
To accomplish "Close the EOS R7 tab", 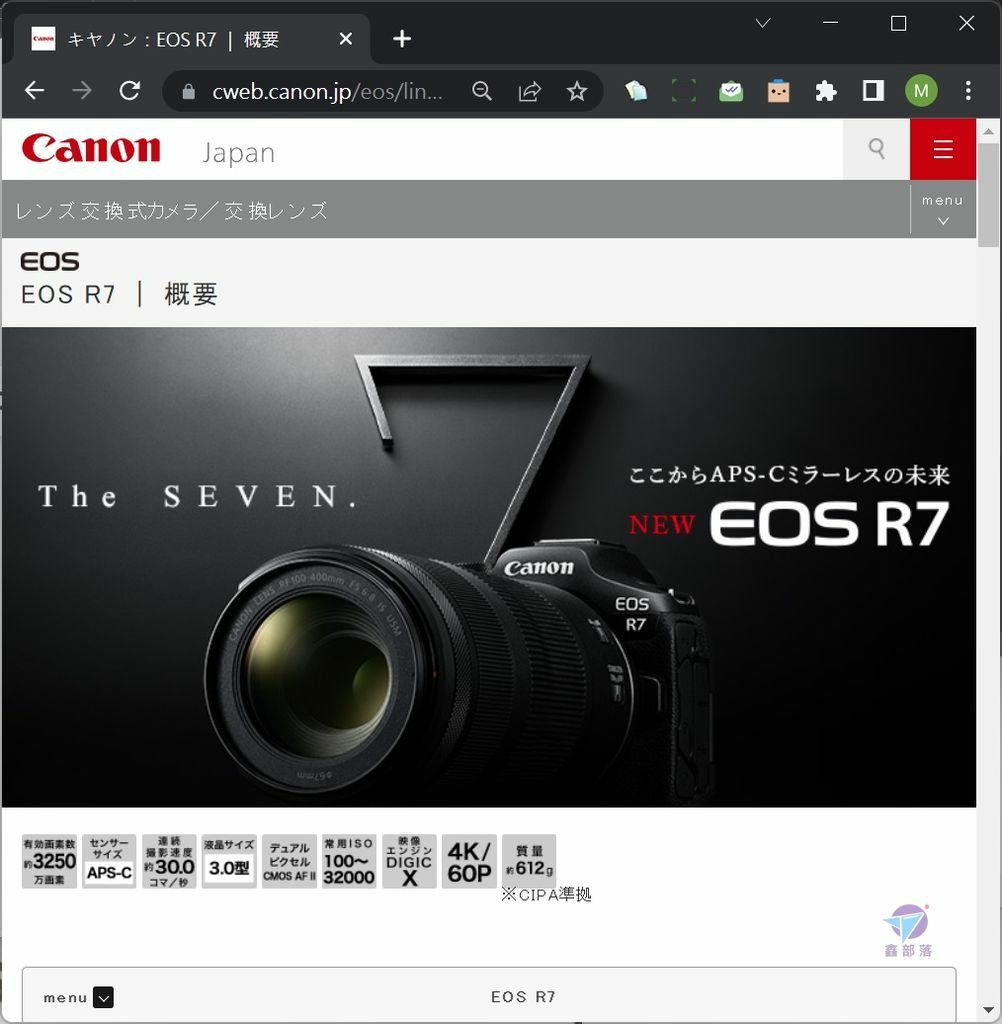I will tap(346, 39).
